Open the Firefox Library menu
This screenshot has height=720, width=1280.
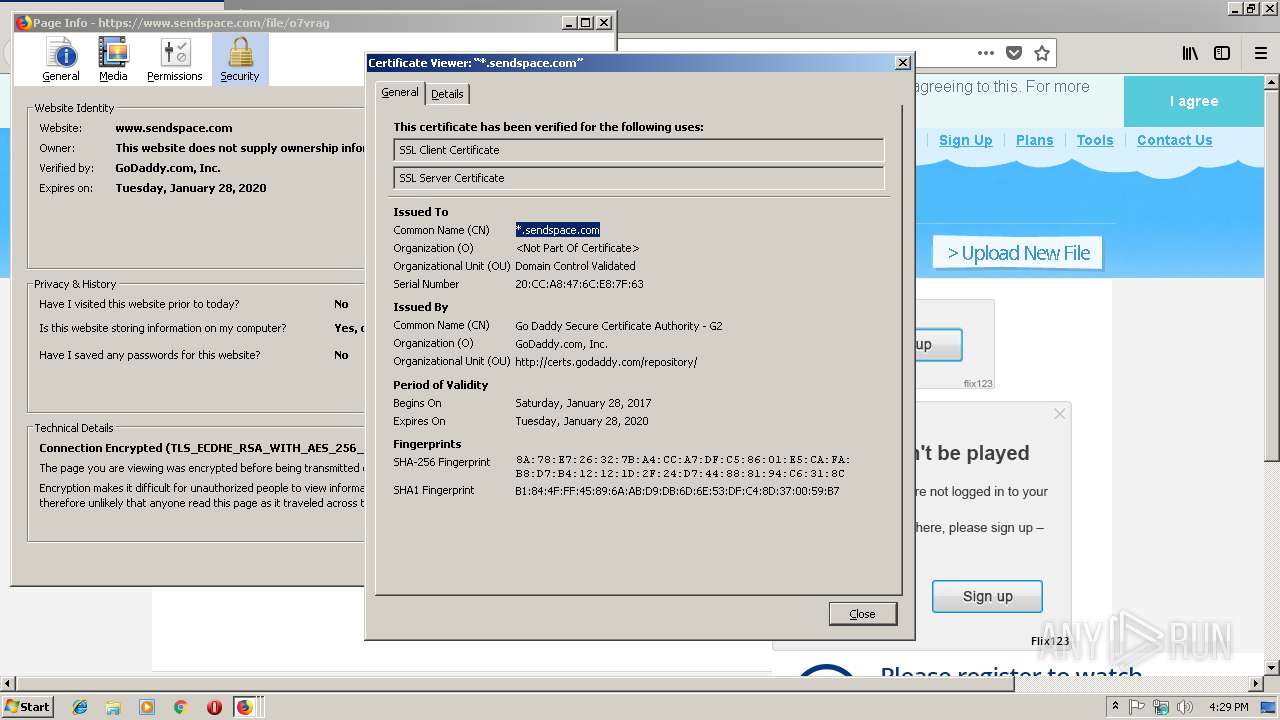1190,53
